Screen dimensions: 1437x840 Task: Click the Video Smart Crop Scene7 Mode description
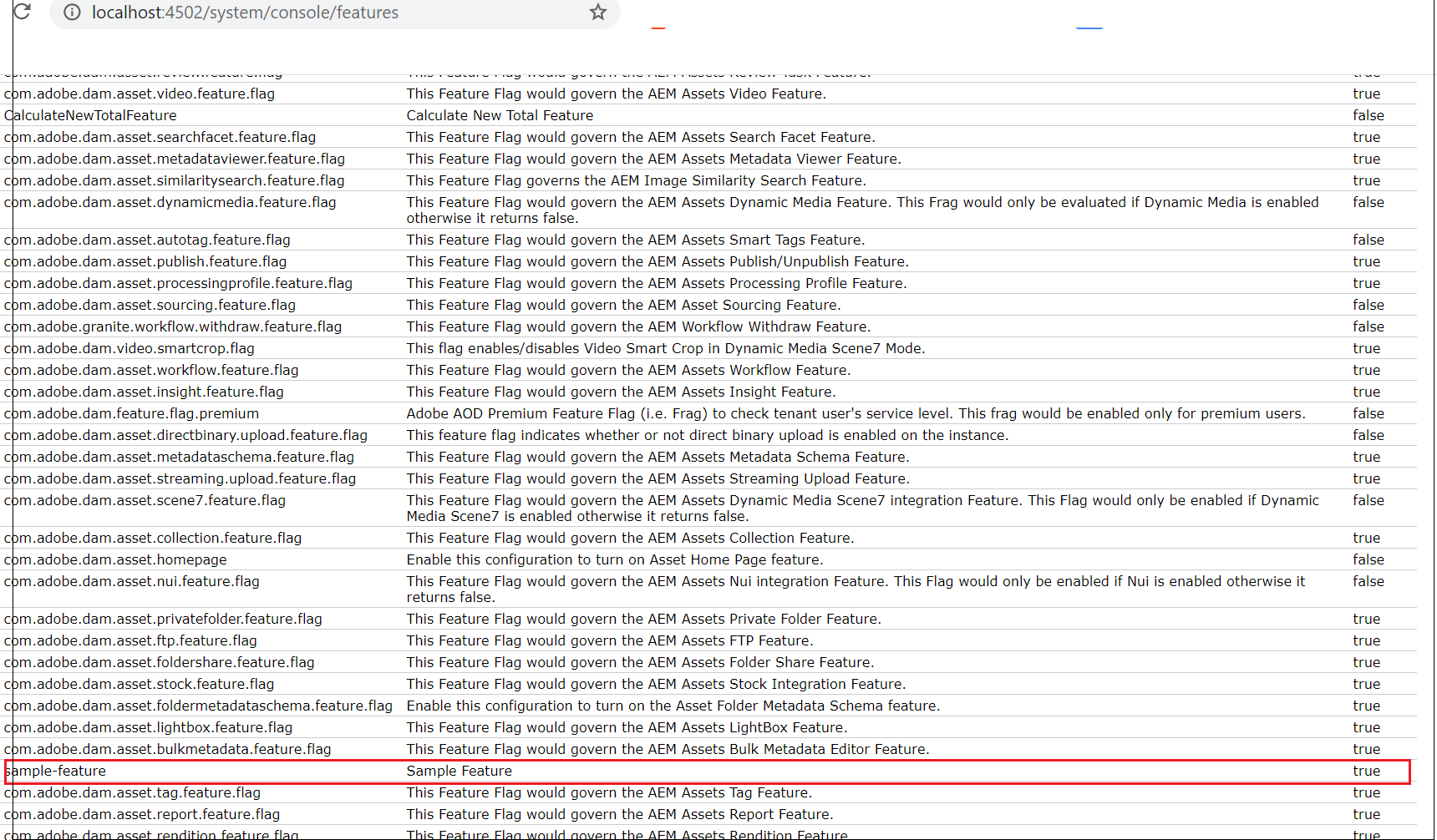pos(666,348)
